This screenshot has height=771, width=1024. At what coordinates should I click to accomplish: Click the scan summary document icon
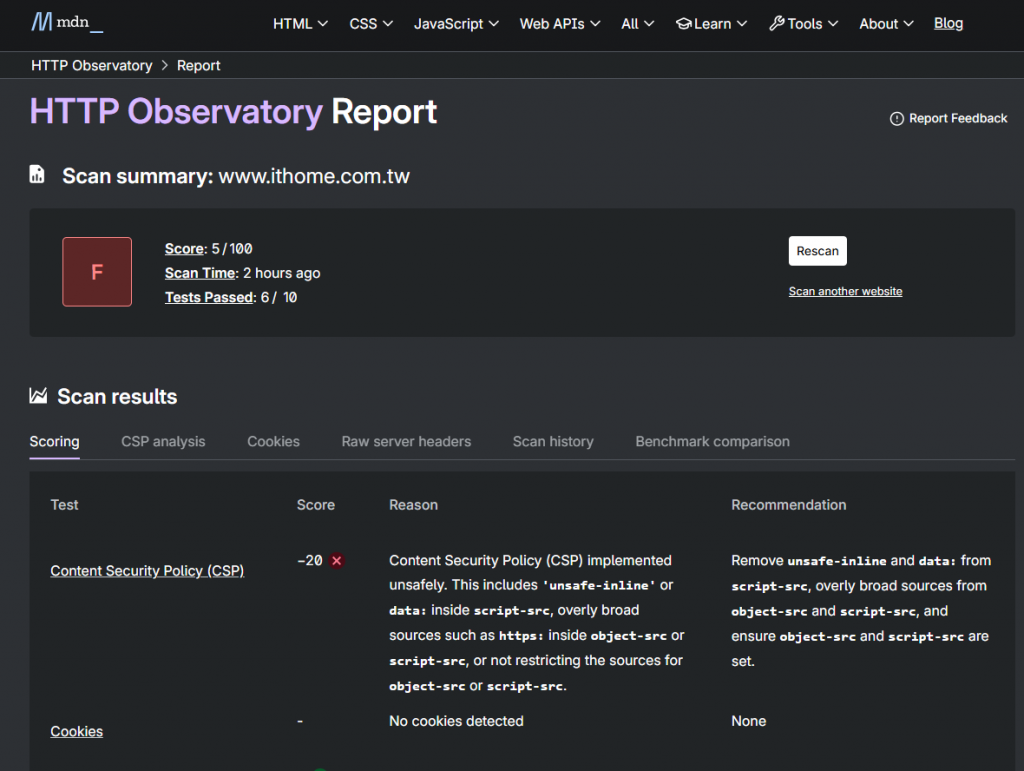pyautogui.click(x=37, y=174)
